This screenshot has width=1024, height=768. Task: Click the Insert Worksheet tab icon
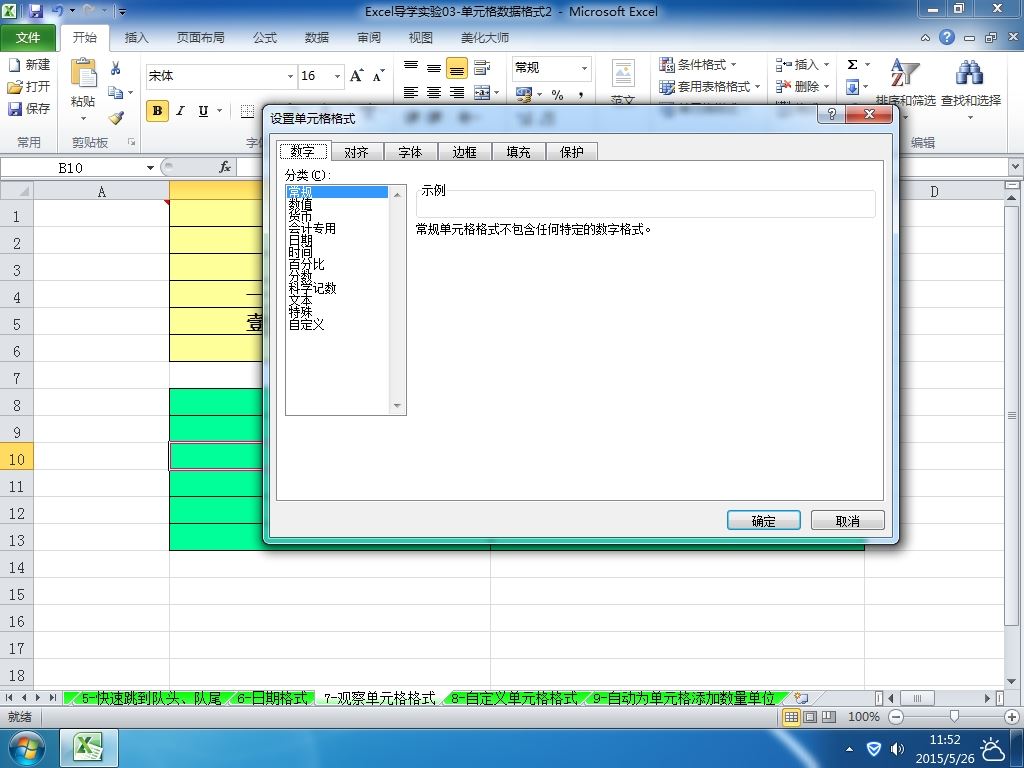point(801,698)
